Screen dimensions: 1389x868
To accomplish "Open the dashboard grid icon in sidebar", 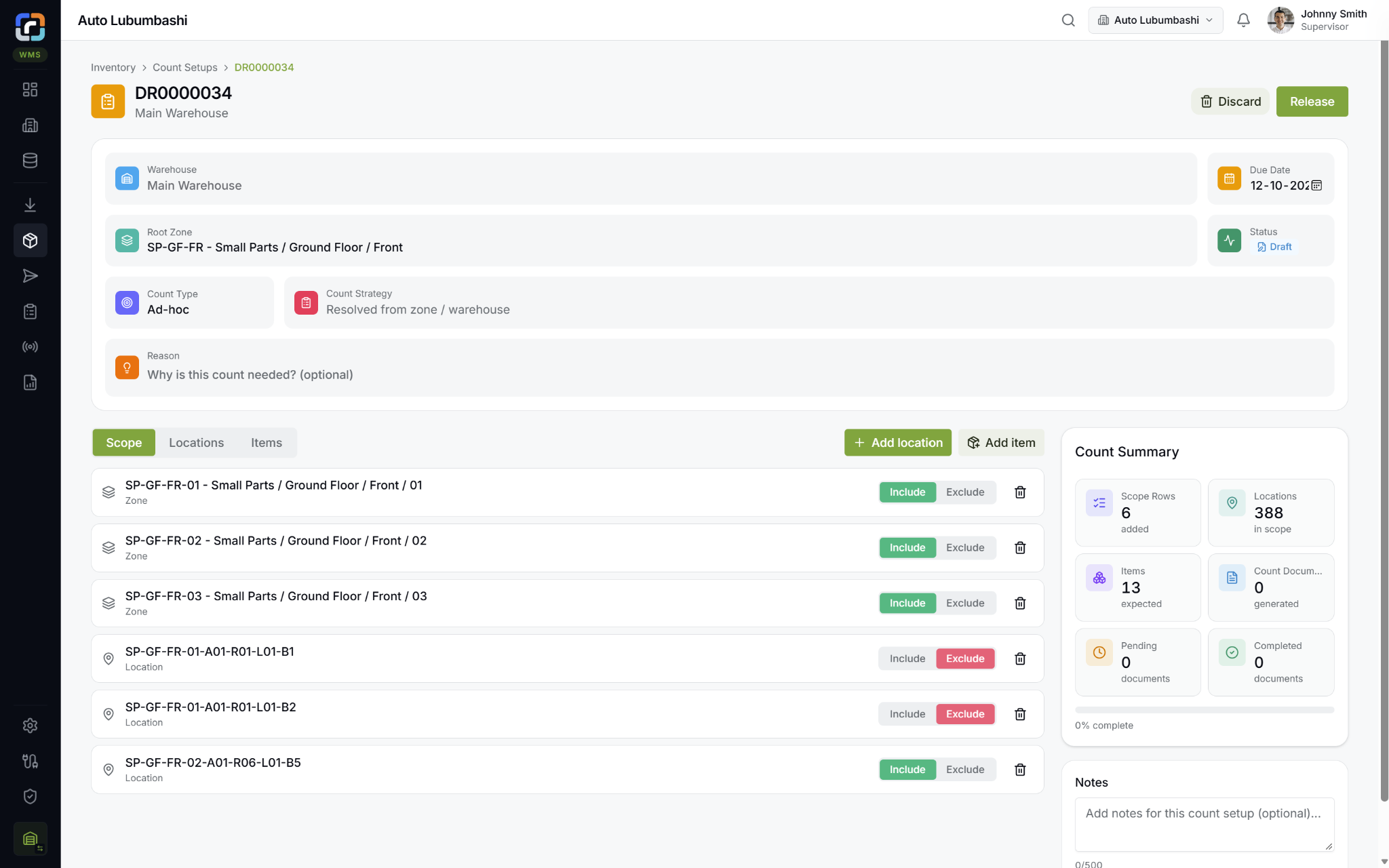I will 30,90.
